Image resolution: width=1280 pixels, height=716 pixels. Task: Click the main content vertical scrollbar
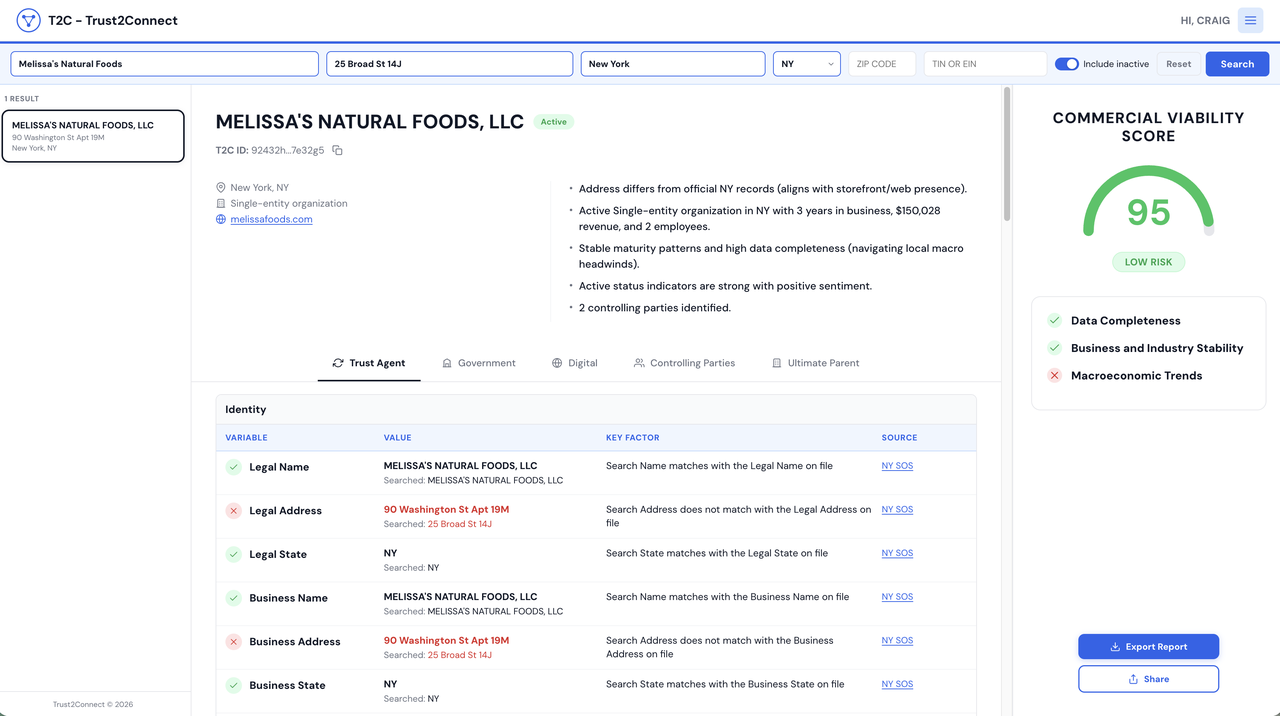coord(1007,155)
